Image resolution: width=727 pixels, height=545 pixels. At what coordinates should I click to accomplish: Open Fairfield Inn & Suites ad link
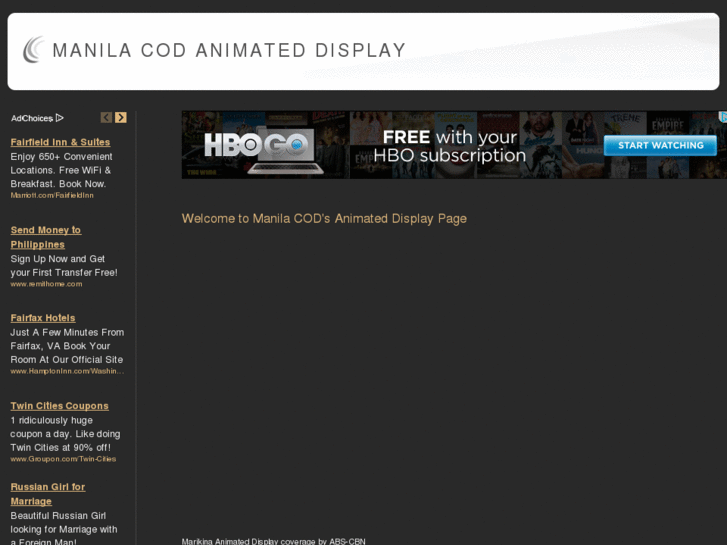(x=60, y=142)
